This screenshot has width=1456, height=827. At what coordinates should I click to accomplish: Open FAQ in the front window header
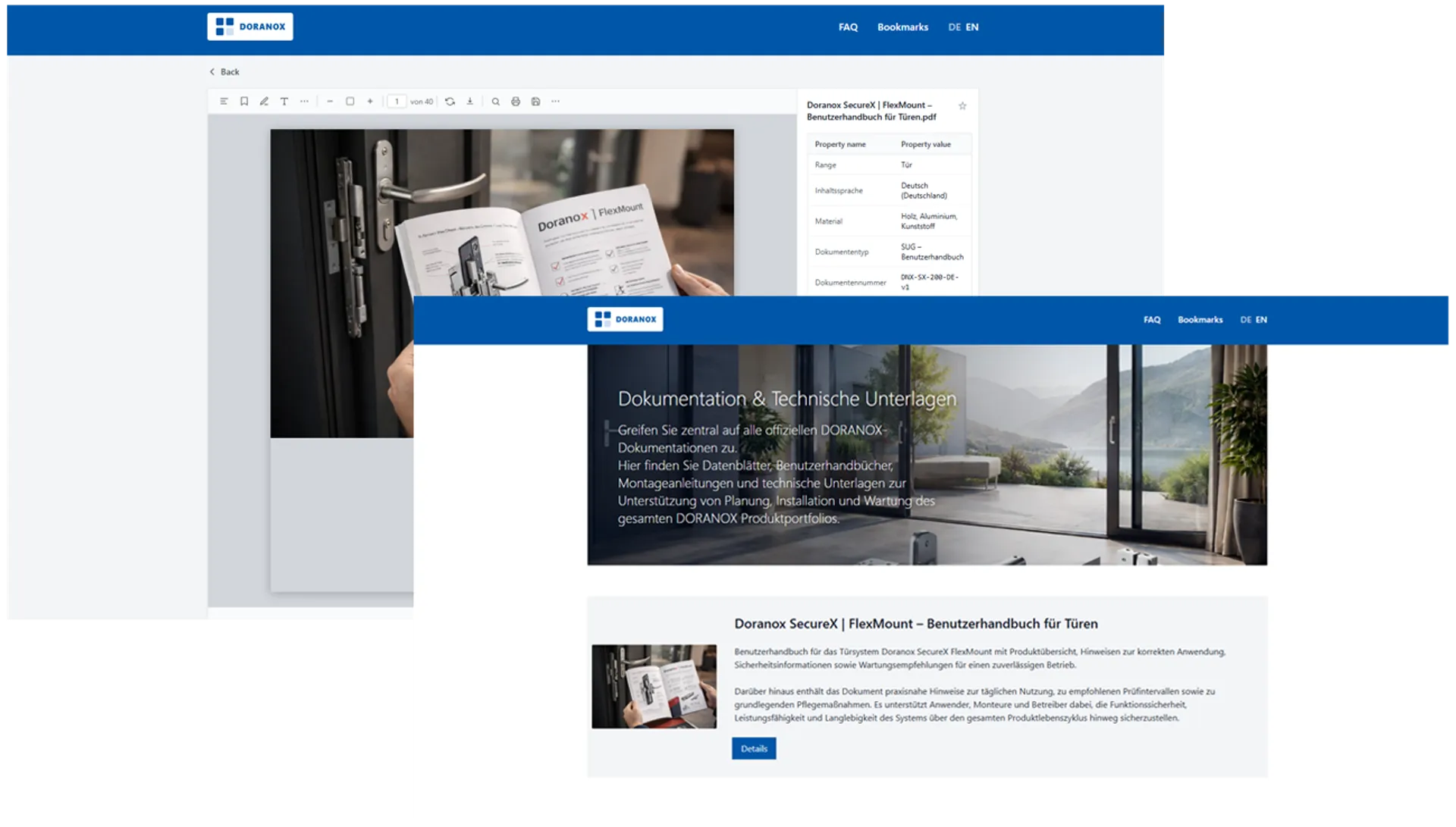(x=1152, y=320)
